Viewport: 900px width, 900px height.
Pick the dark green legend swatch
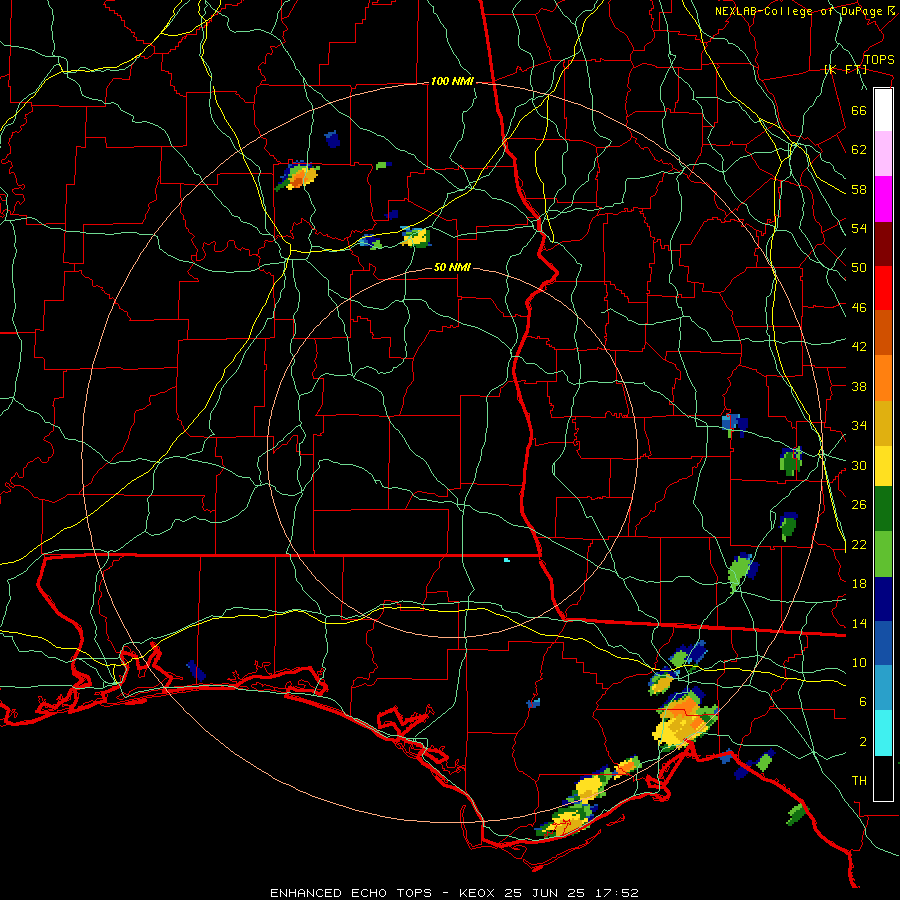(883, 509)
